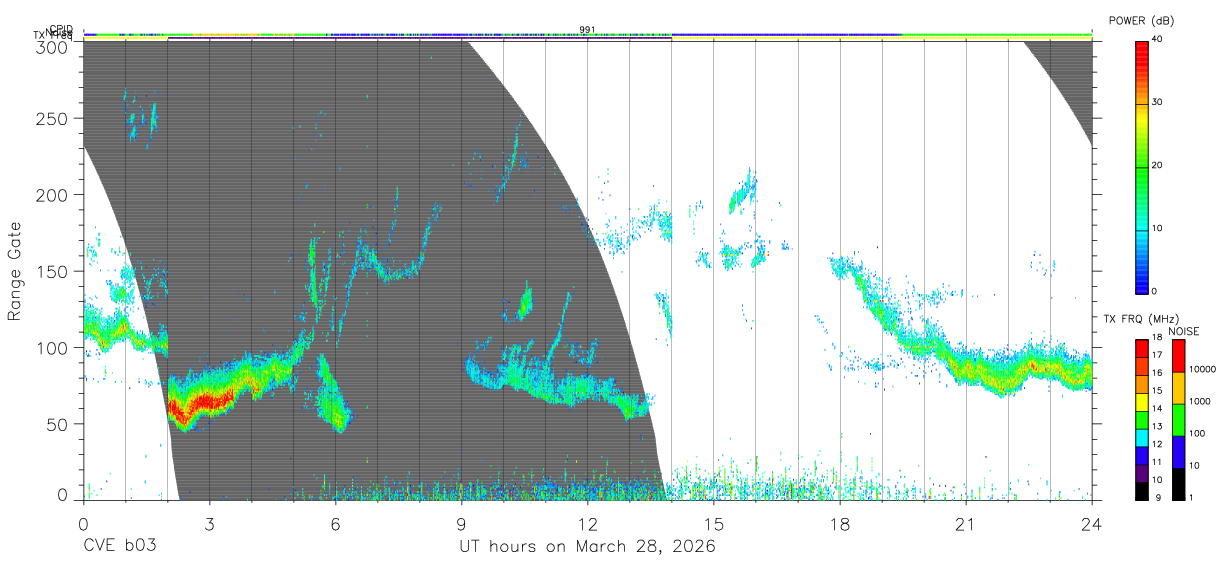The image size is (1228, 567).
Task: Click the 18 label on TX FRQ legend
Action: [x=1157, y=337]
